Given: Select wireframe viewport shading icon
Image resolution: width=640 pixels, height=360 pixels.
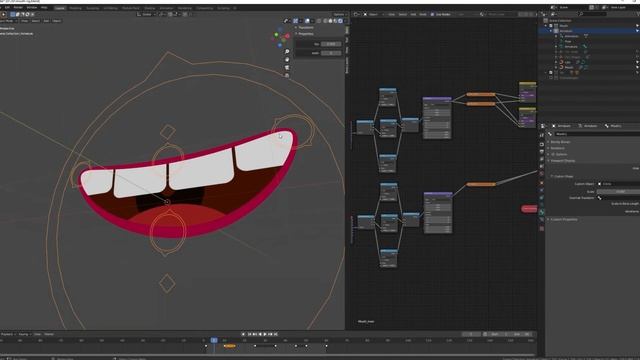Looking at the screenshot, I should [x=325, y=21].
